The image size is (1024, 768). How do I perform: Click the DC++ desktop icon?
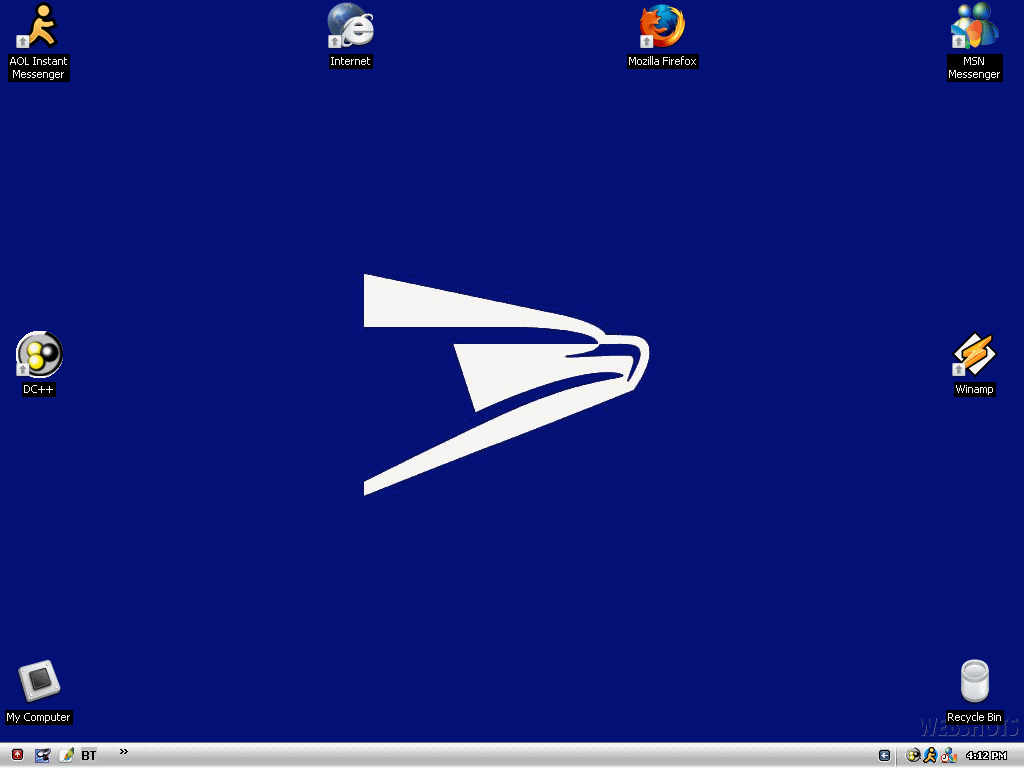click(38, 354)
